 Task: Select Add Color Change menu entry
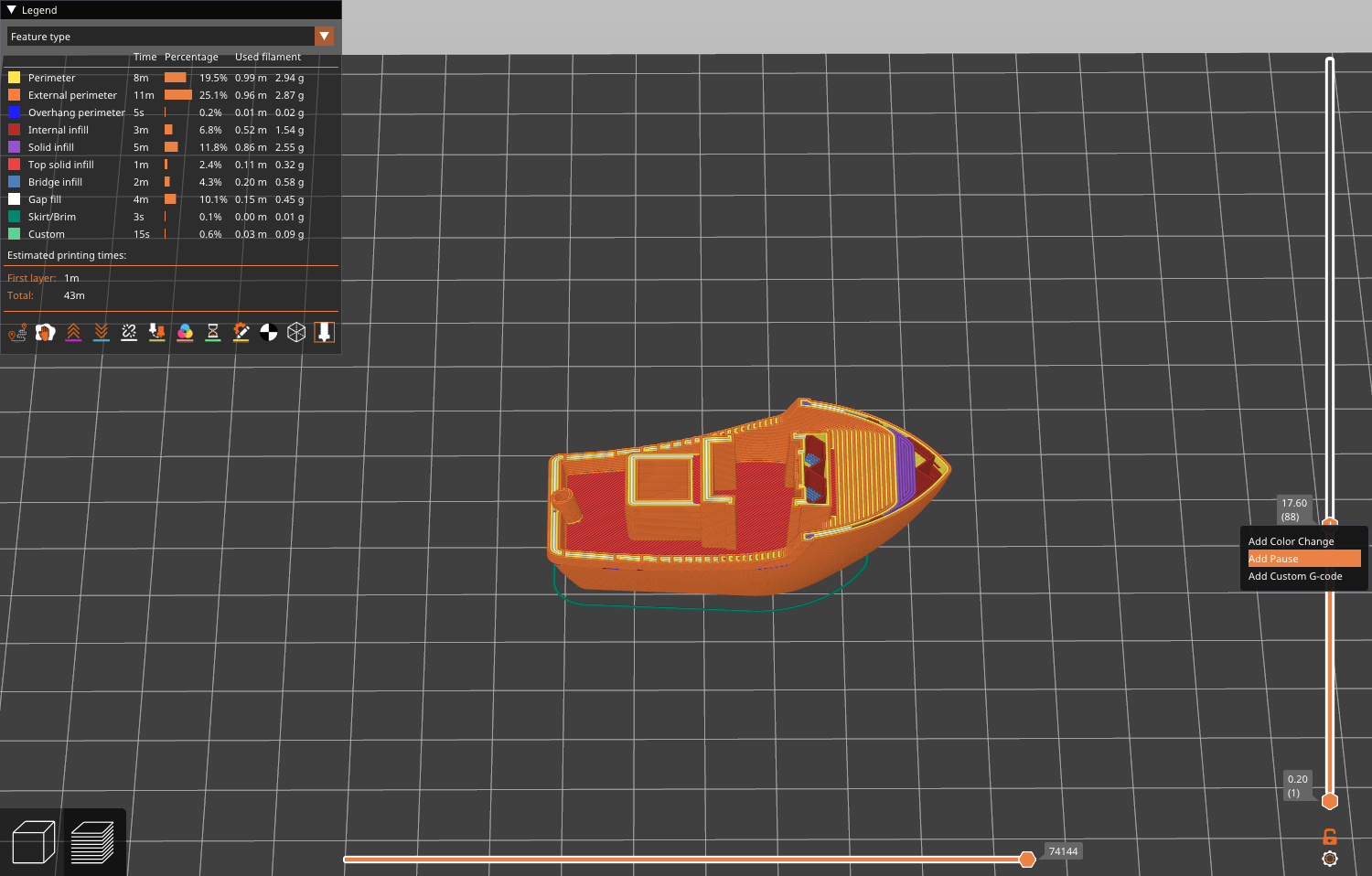(x=1291, y=541)
